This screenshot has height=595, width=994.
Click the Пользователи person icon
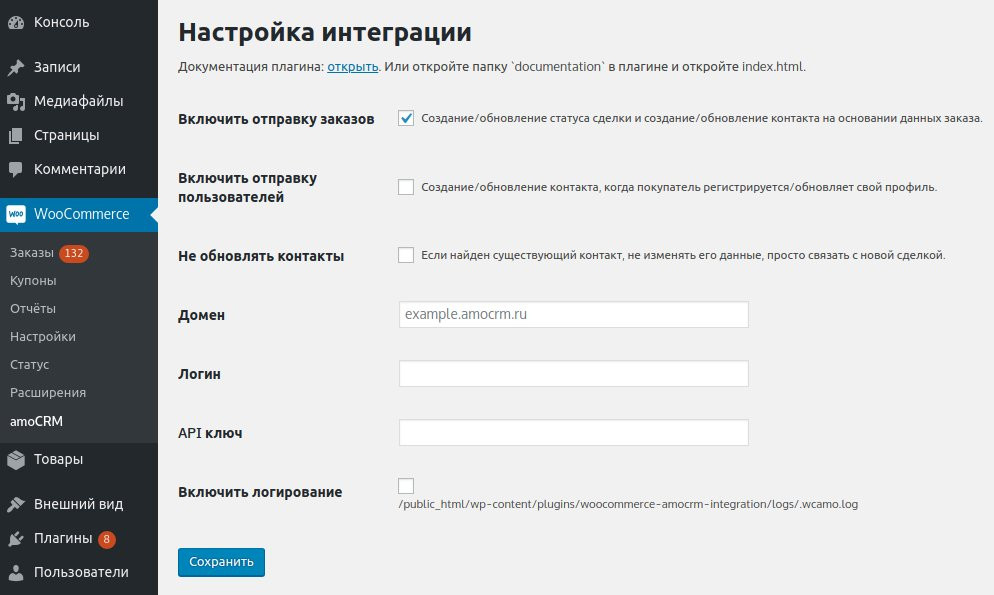click(x=16, y=573)
